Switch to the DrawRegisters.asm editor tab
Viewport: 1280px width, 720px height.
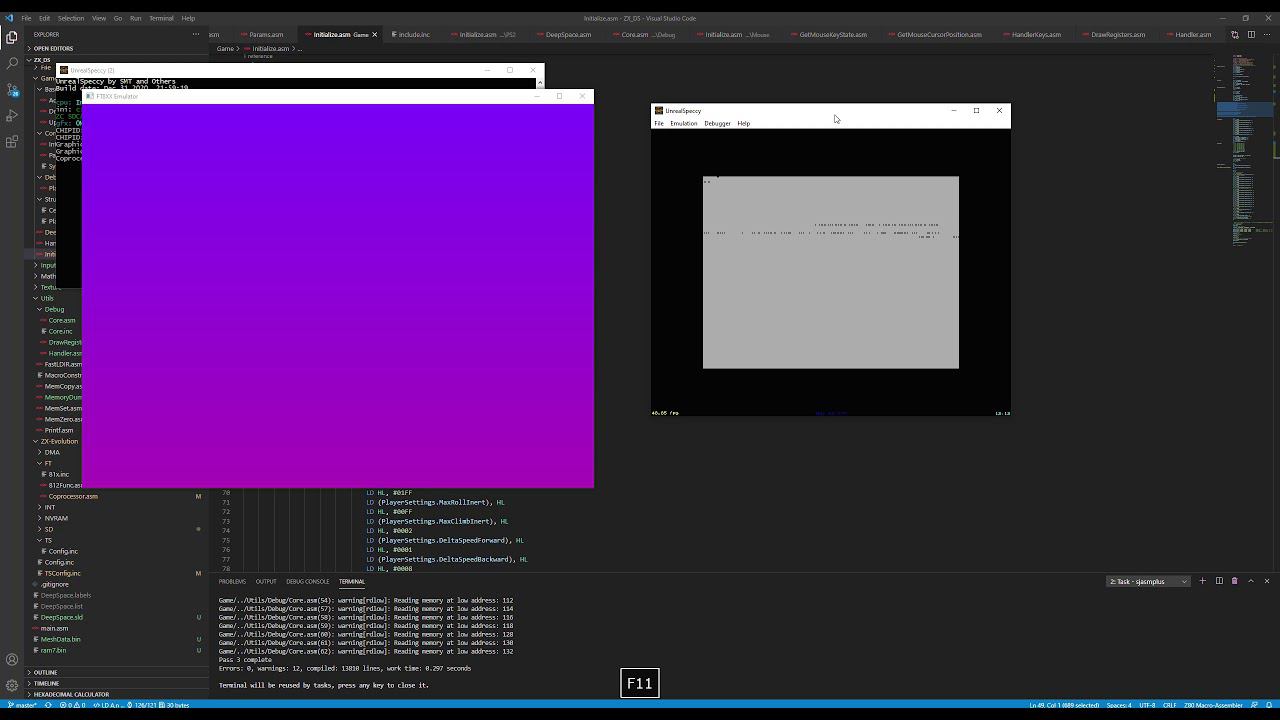click(x=1118, y=35)
